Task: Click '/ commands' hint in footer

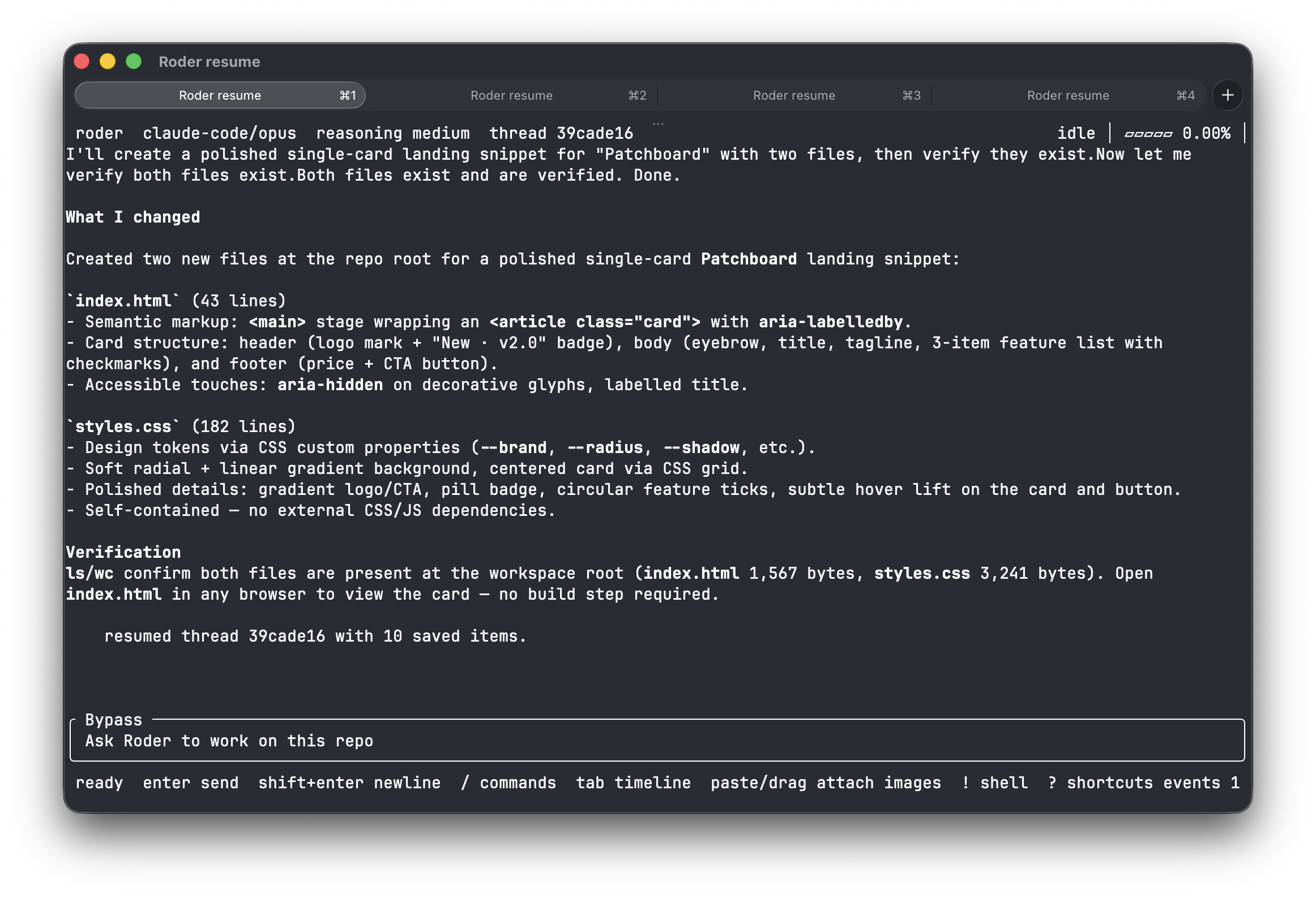Action: (x=508, y=783)
